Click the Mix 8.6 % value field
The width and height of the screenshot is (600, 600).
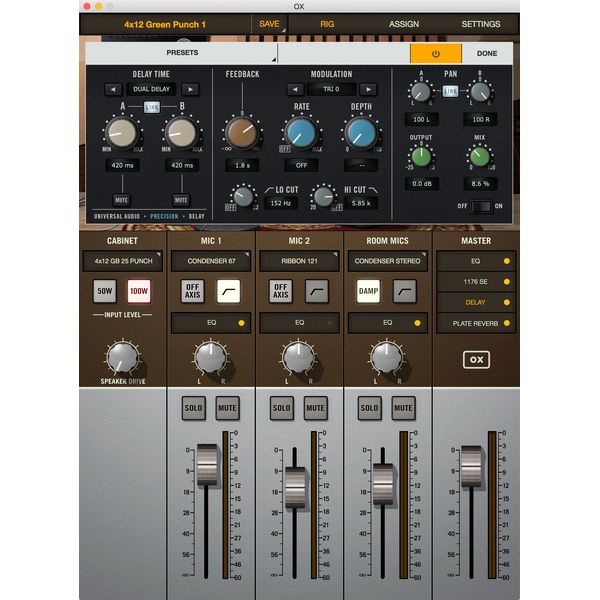[480, 184]
